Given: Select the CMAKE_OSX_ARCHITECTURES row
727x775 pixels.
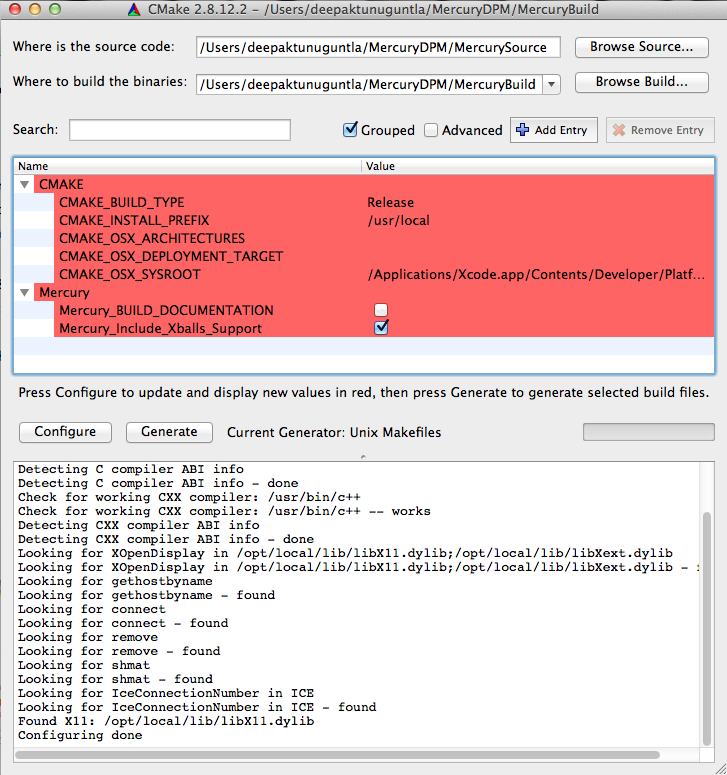Looking at the screenshot, I should pyautogui.click(x=364, y=238).
